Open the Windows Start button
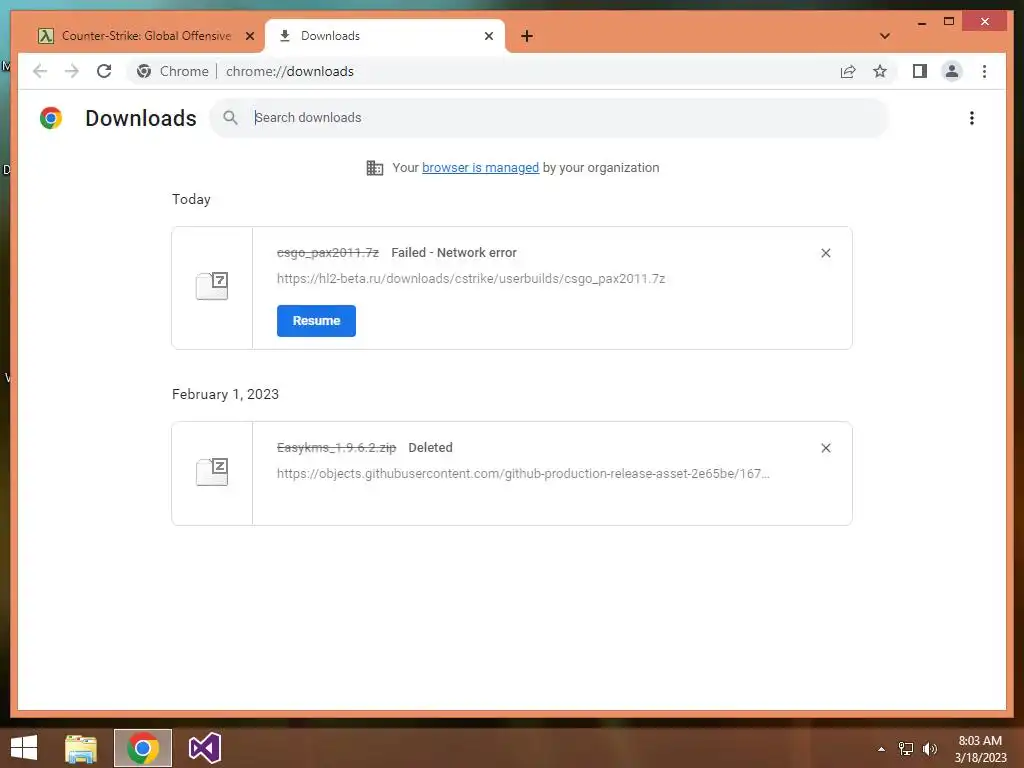Screen dimensions: 1024x768 coord(24,748)
